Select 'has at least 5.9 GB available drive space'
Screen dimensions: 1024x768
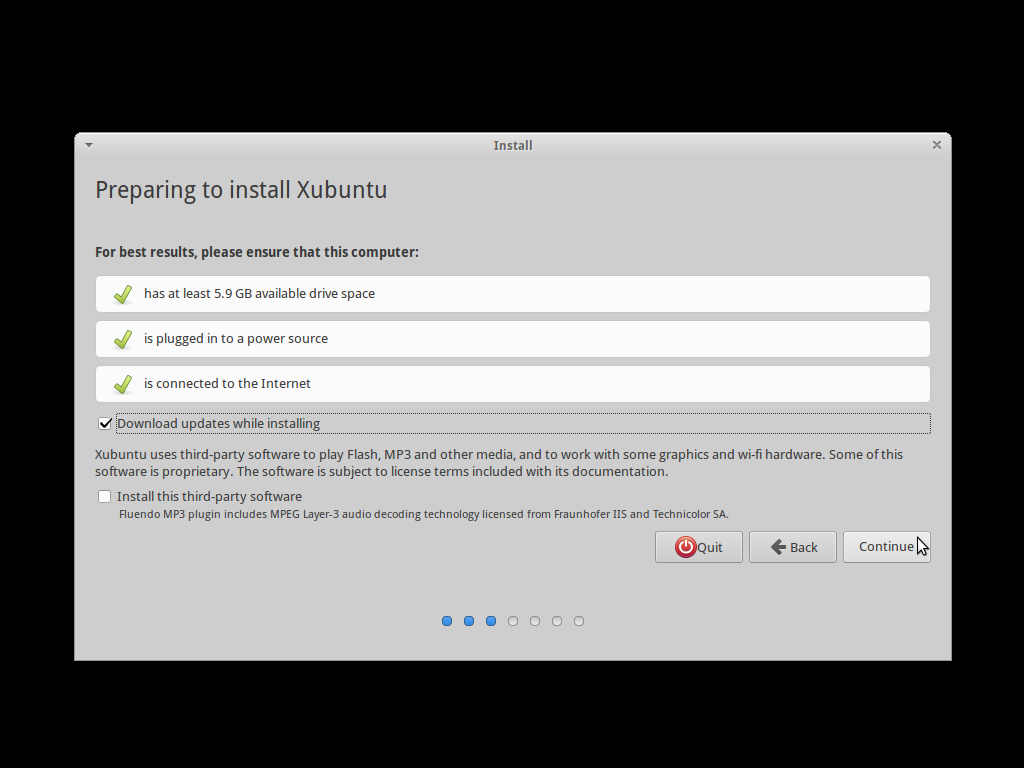pyautogui.click(x=259, y=294)
